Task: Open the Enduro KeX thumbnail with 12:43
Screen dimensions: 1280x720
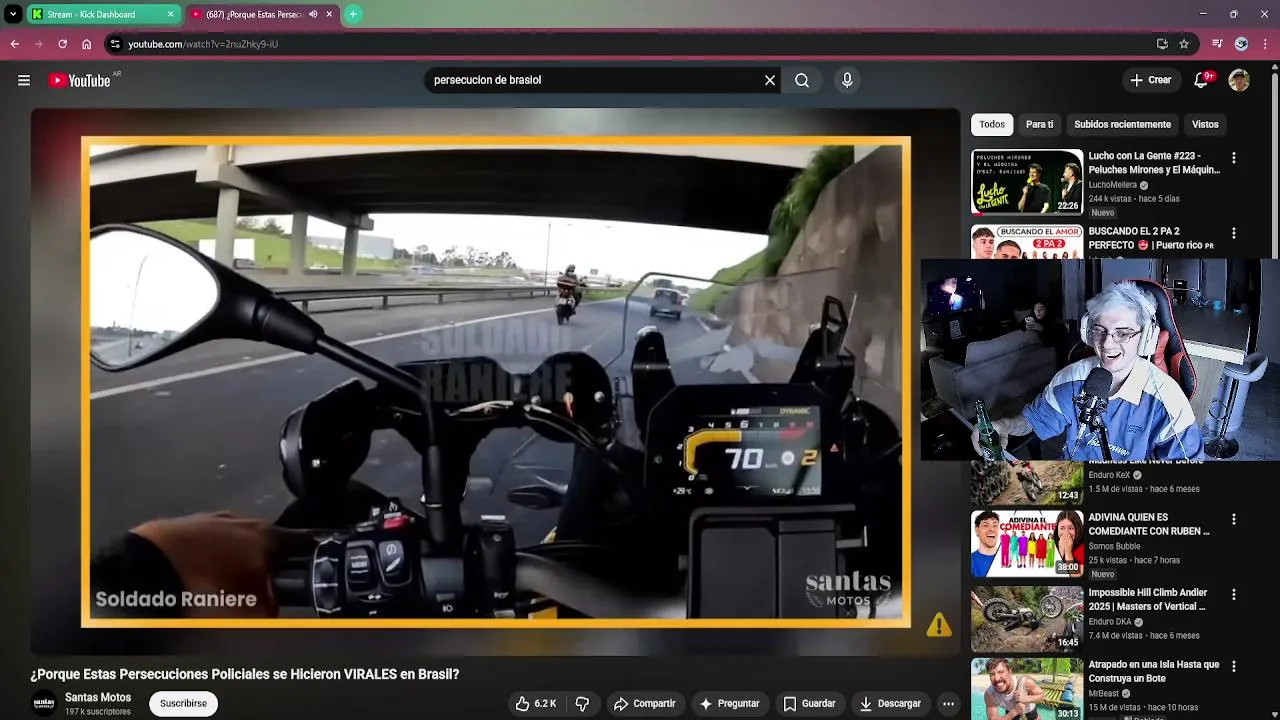Action: [x=1027, y=482]
